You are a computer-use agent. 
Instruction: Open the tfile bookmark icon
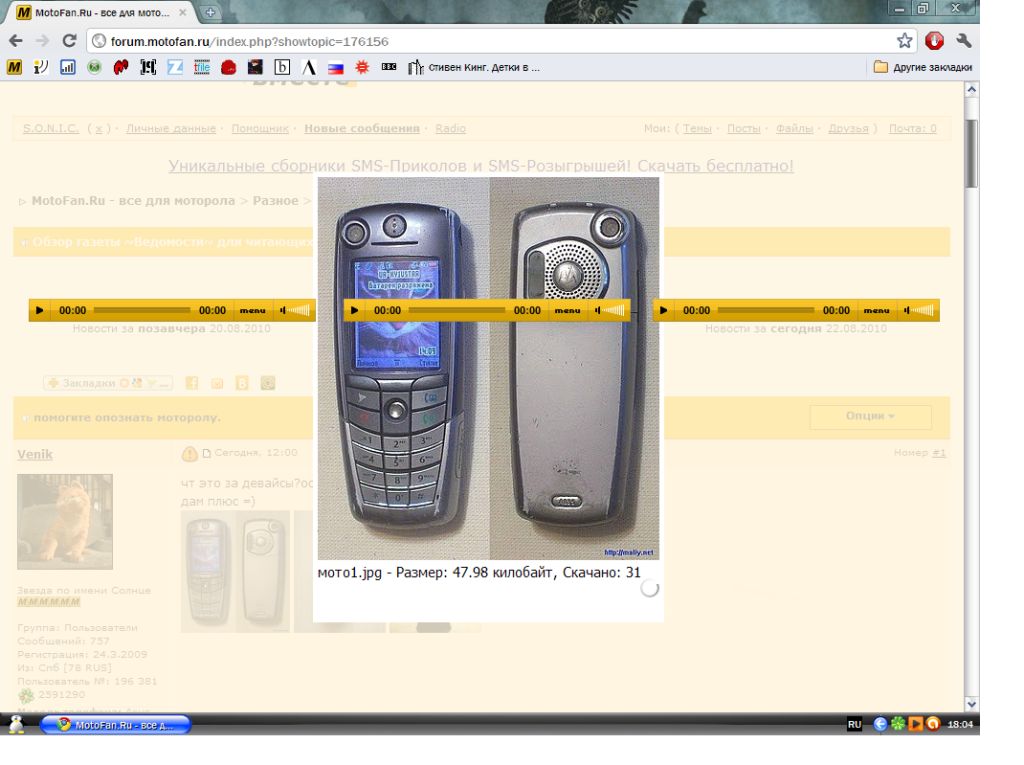202,67
